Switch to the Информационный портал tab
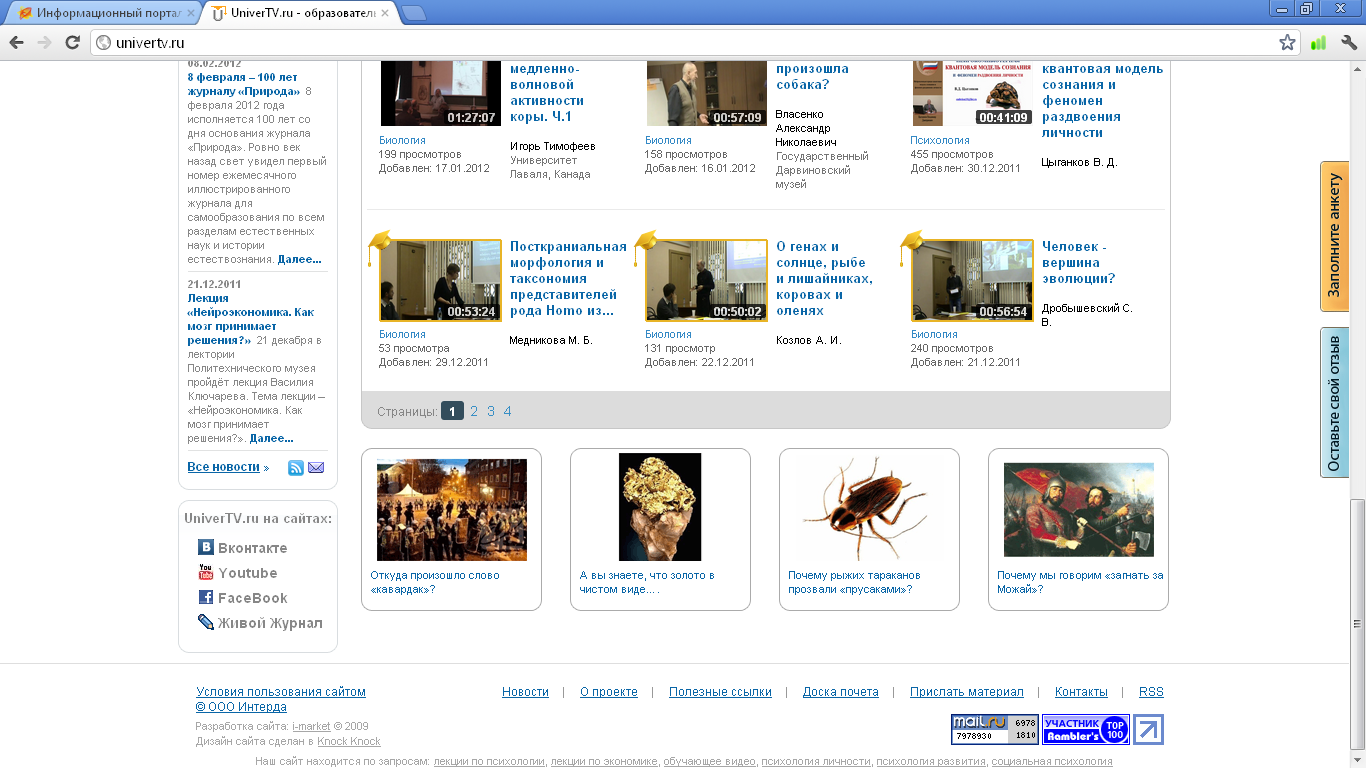Screen dimensions: 1366x768 [105, 13]
